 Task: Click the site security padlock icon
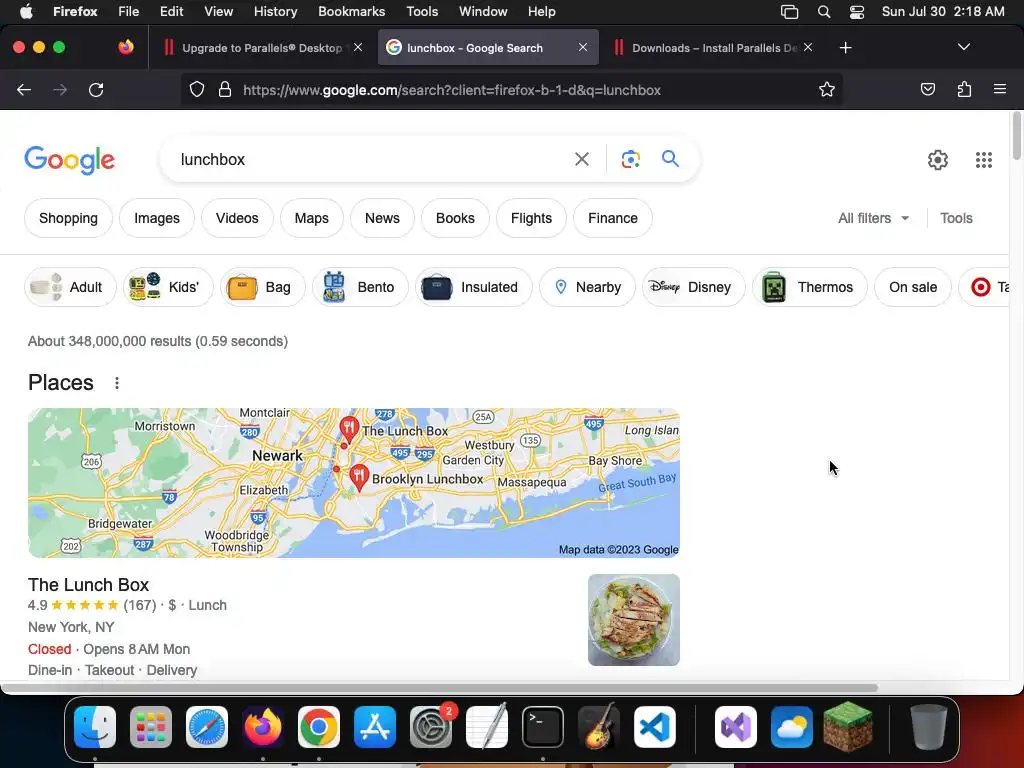[225, 90]
